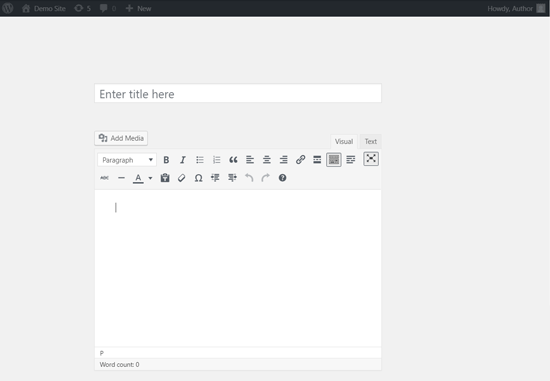Toggle bold formatting

pyautogui.click(x=166, y=160)
